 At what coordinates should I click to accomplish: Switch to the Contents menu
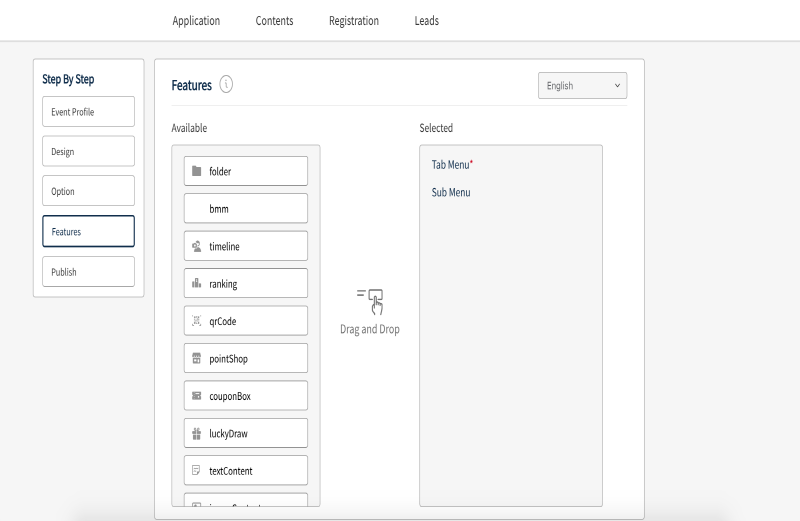coord(274,21)
